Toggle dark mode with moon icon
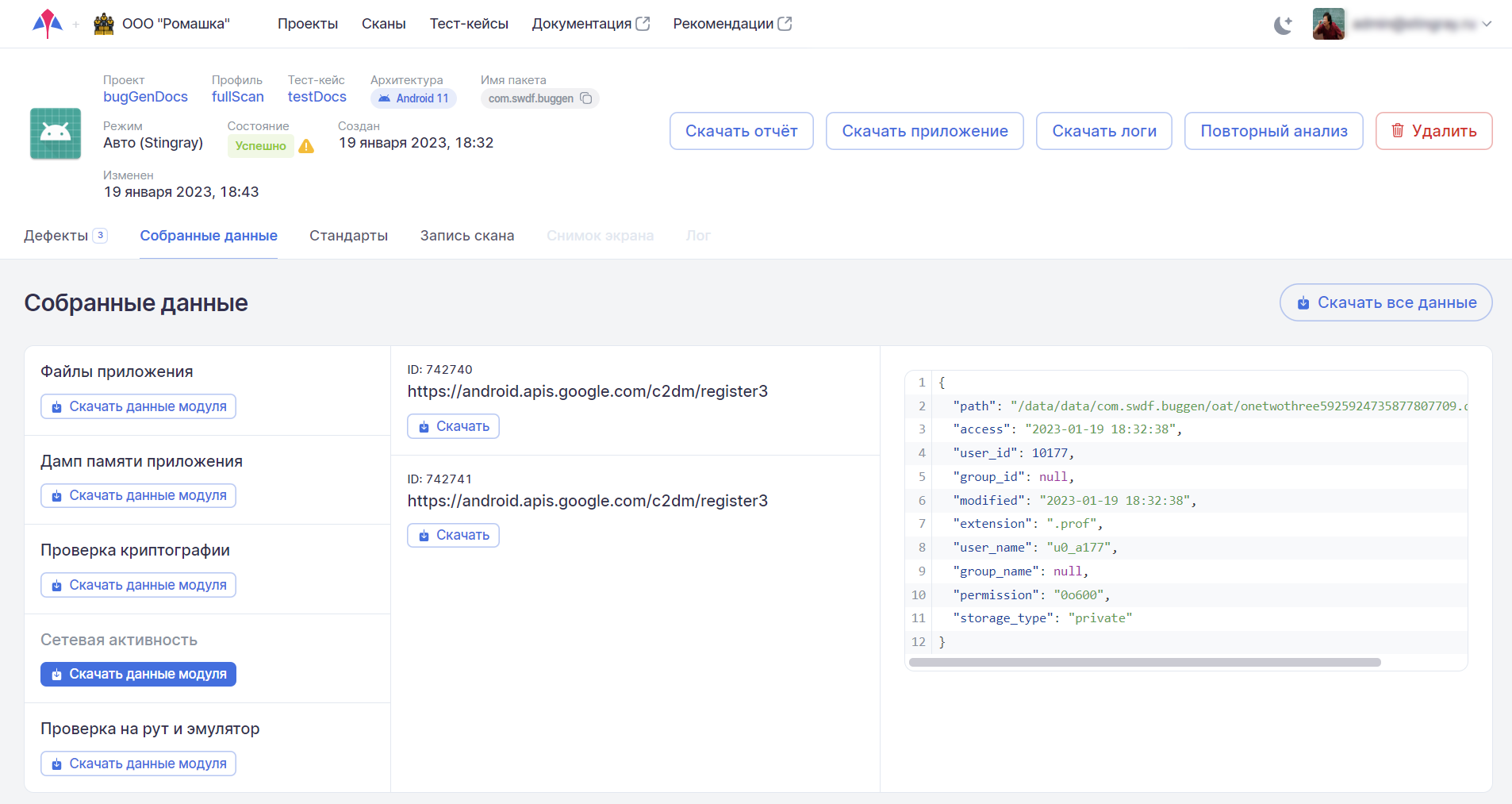The image size is (1512, 804). point(1283,25)
